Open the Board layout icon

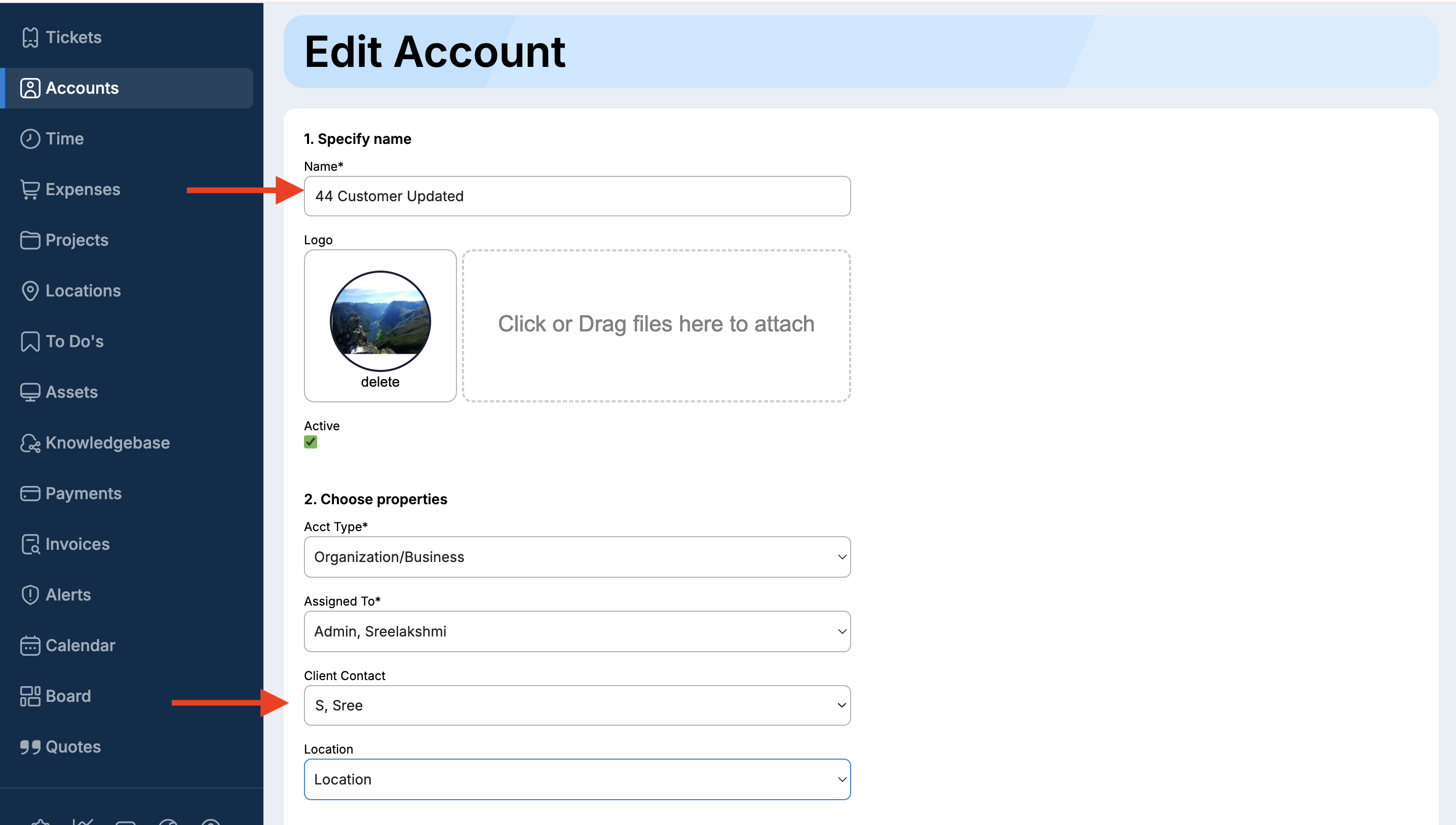pos(29,696)
